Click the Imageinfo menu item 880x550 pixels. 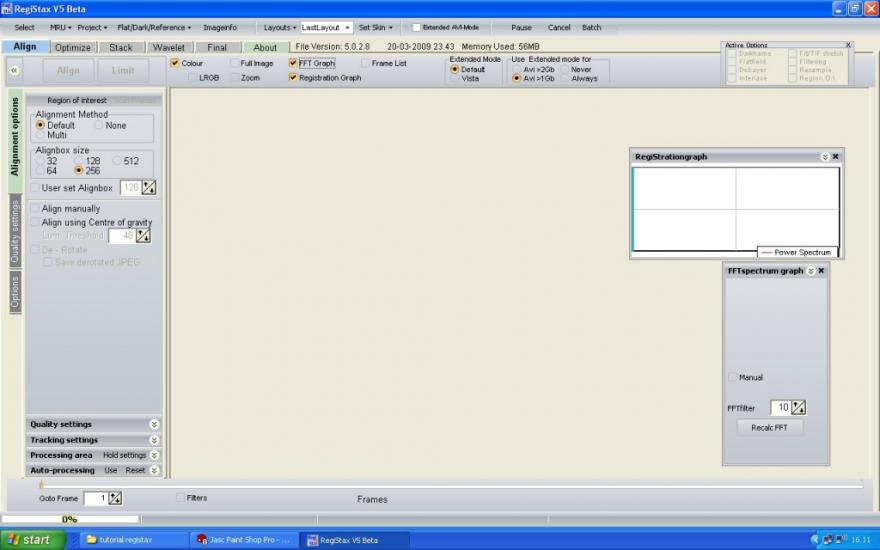(x=220, y=28)
